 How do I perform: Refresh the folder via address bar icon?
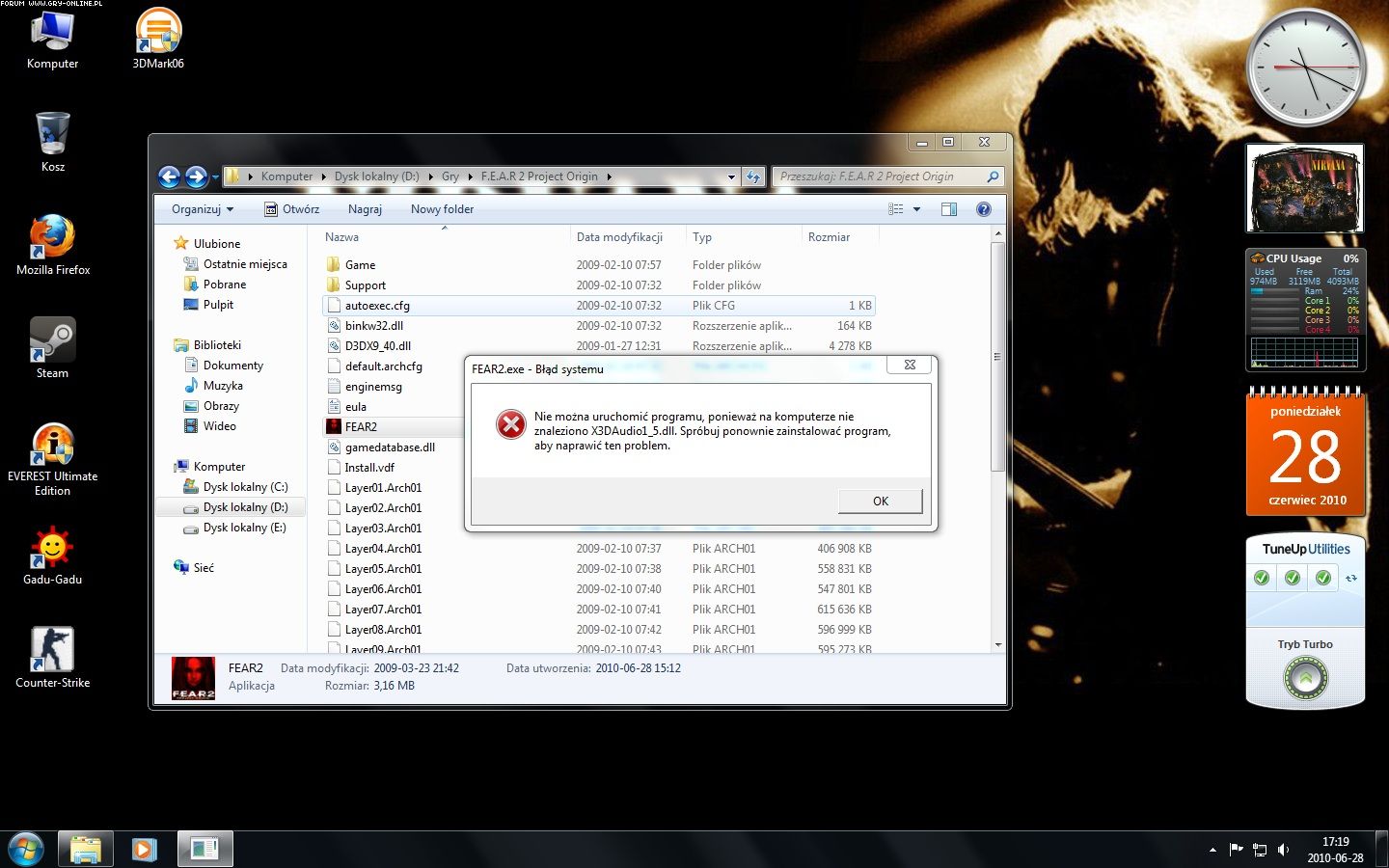coord(753,176)
